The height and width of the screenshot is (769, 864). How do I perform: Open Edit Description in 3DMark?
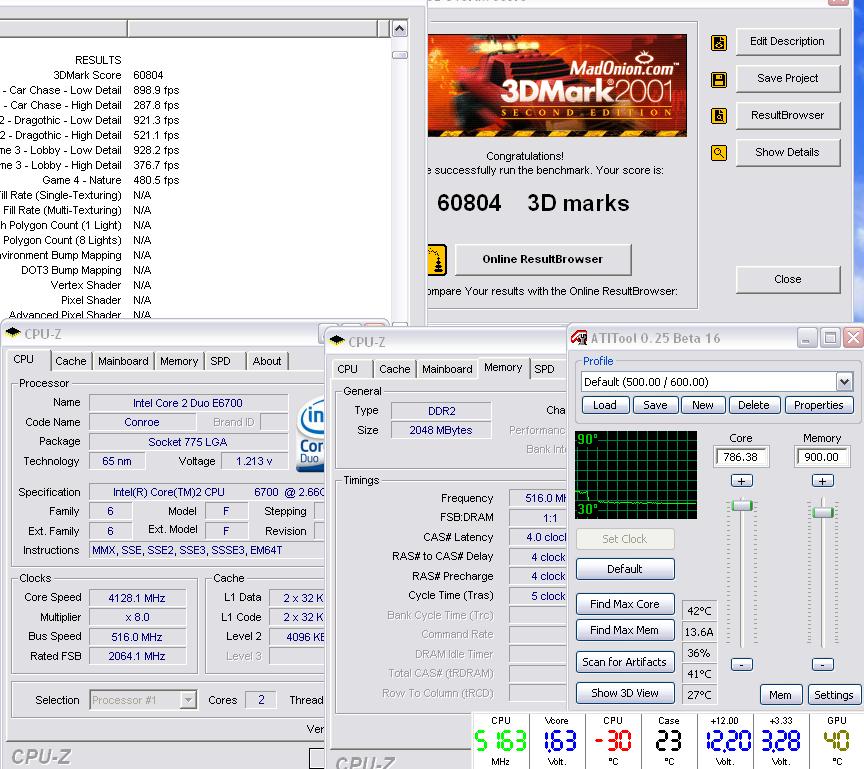tap(787, 41)
